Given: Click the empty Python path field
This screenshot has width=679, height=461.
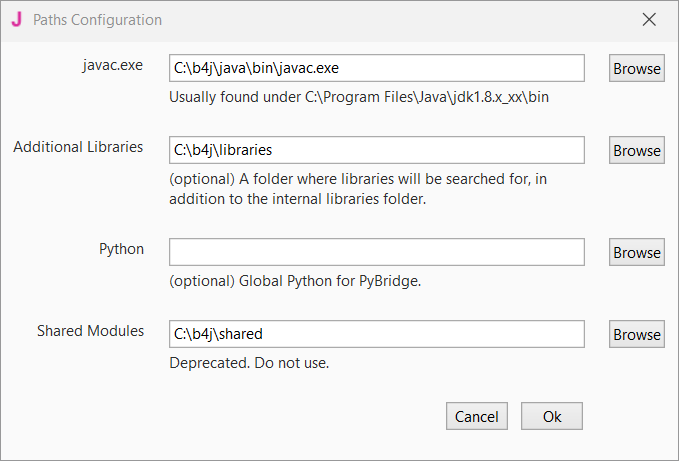Looking at the screenshot, I should pyautogui.click(x=376, y=252).
